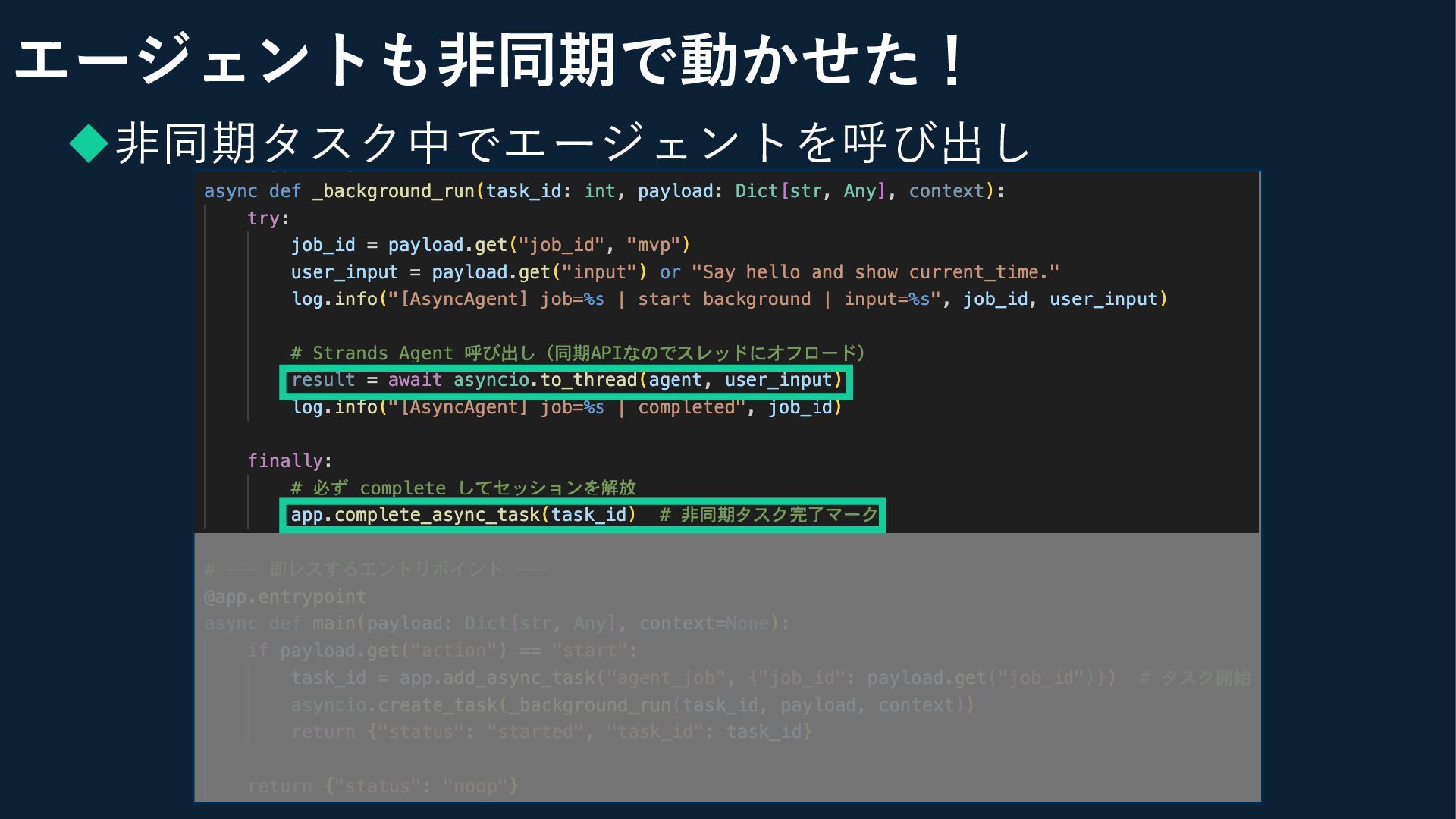Click the bullet text 非同期タスク中でエージェントを呼び出し

coord(573,143)
